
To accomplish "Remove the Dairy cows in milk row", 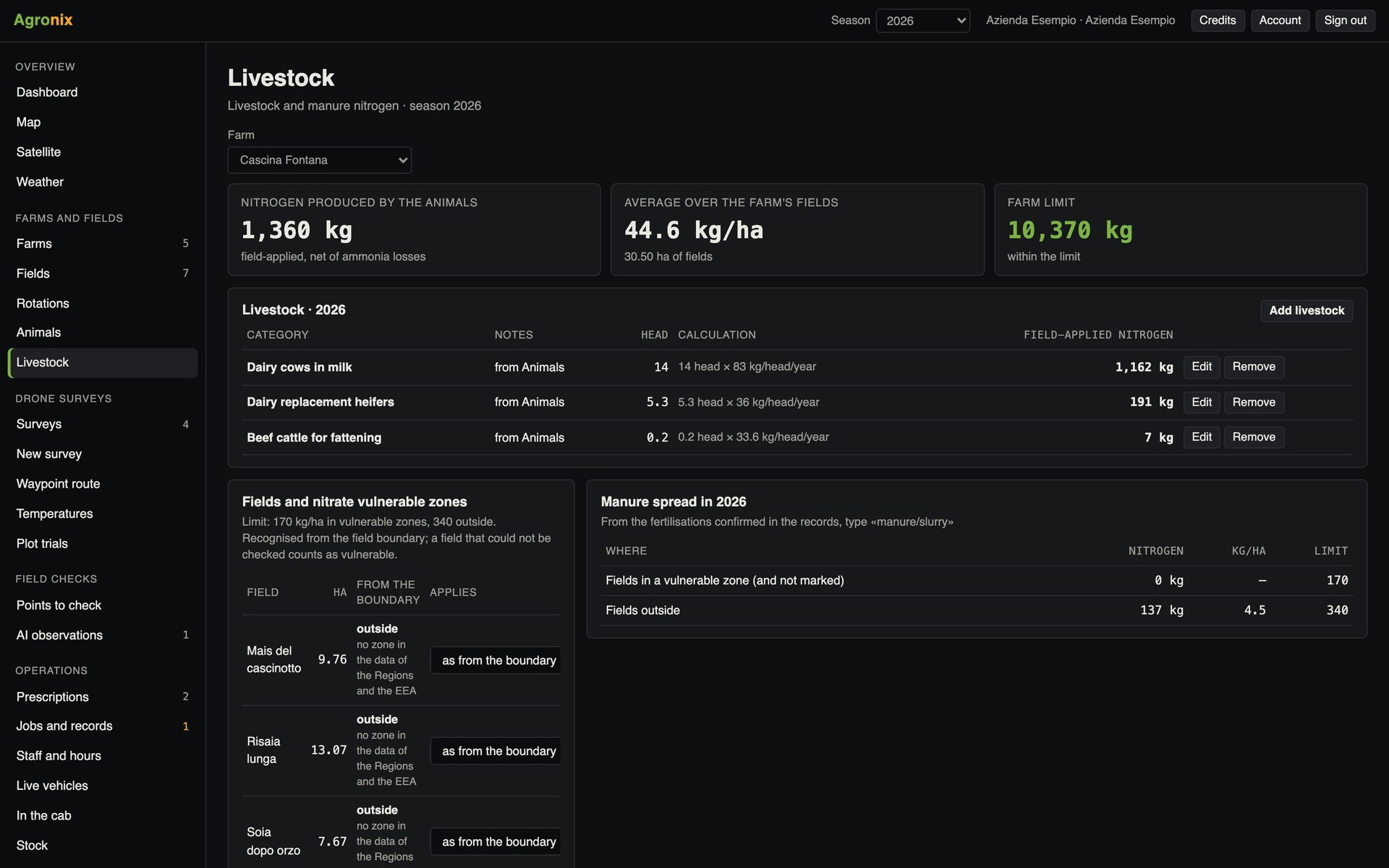I will click(1254, 367).
